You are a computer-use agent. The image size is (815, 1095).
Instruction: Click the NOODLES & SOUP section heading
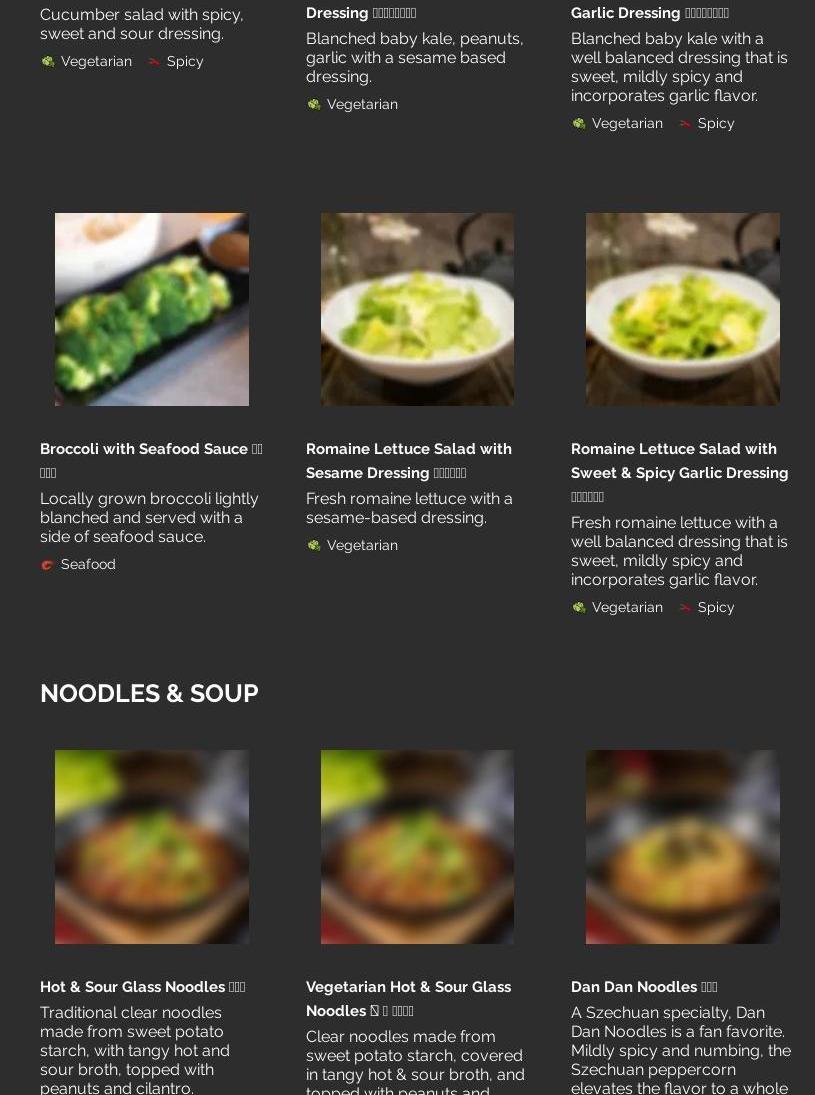coord(149,693)
